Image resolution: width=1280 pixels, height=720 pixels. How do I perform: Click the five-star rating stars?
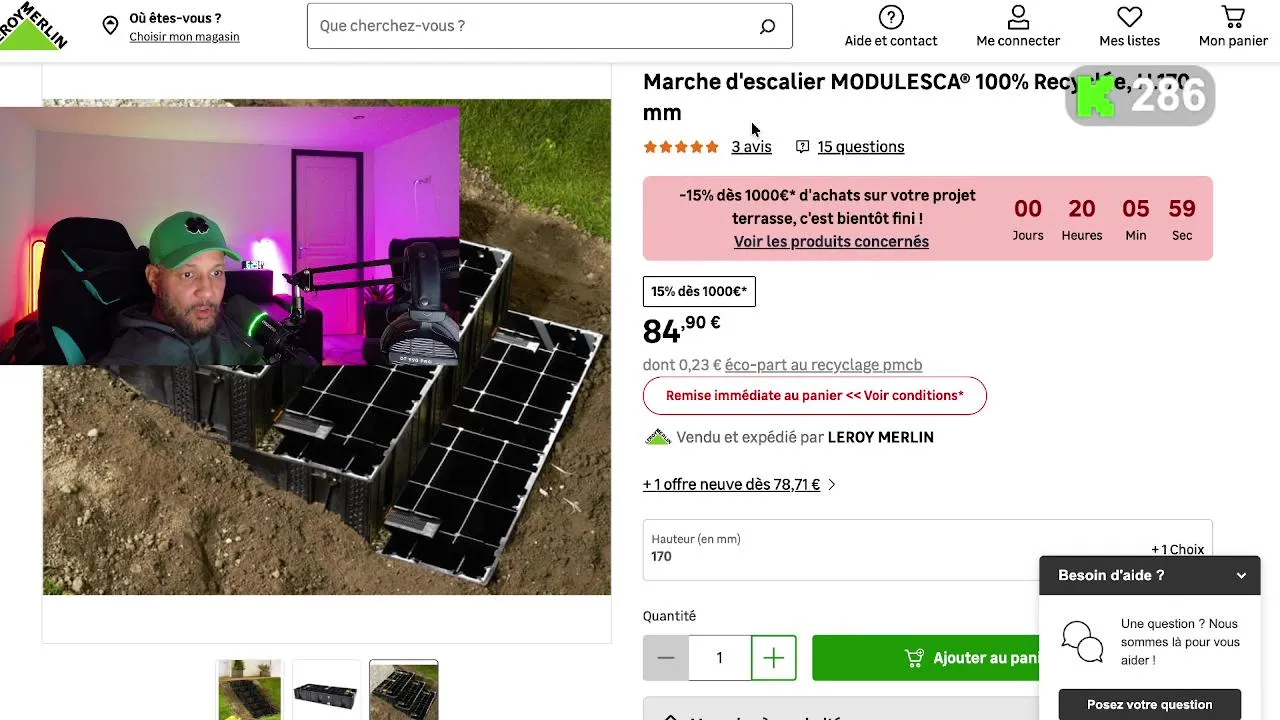(681, 147)
